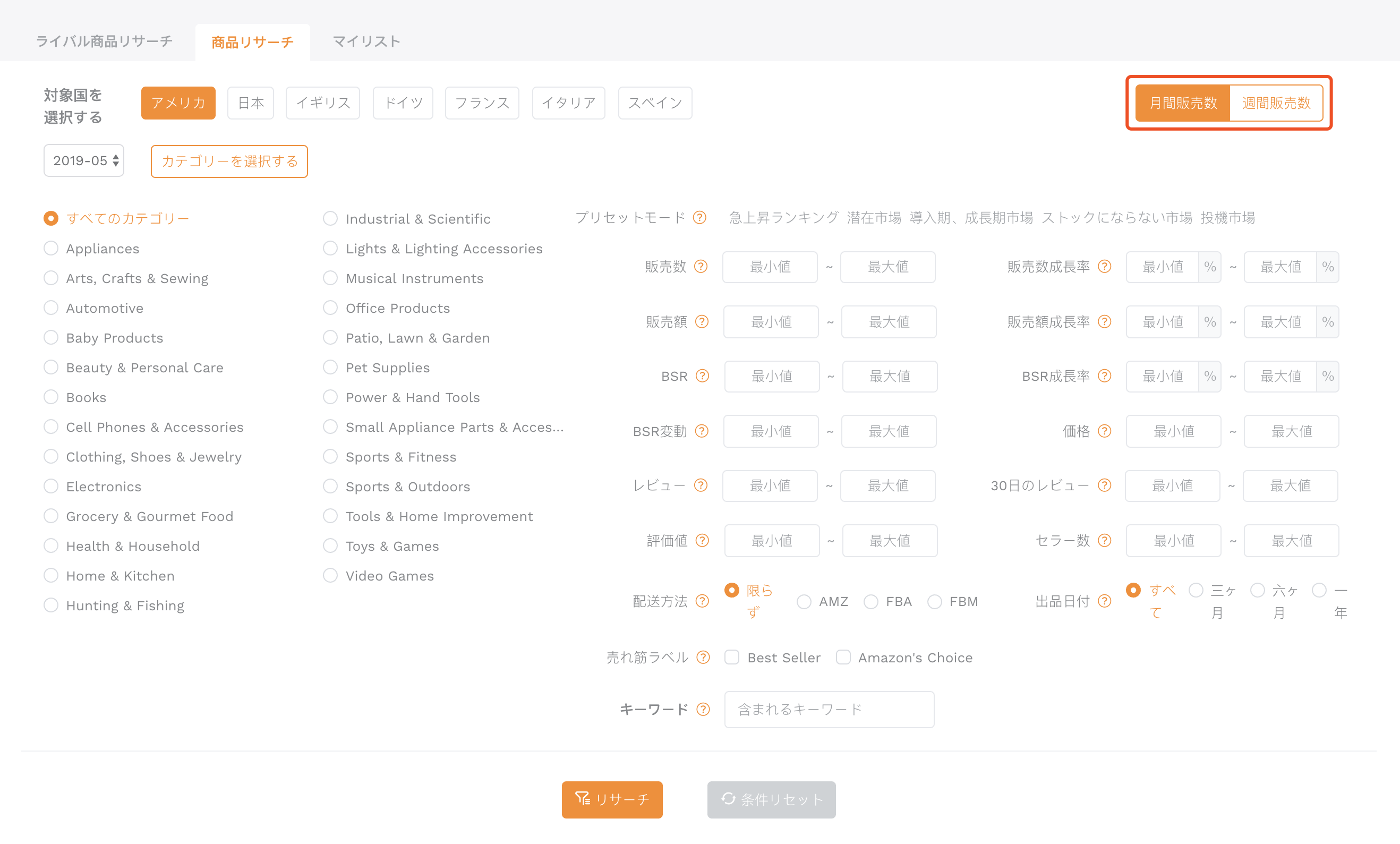
Task: Choose イギリス as target country
Action: click(x=323, y=103)
